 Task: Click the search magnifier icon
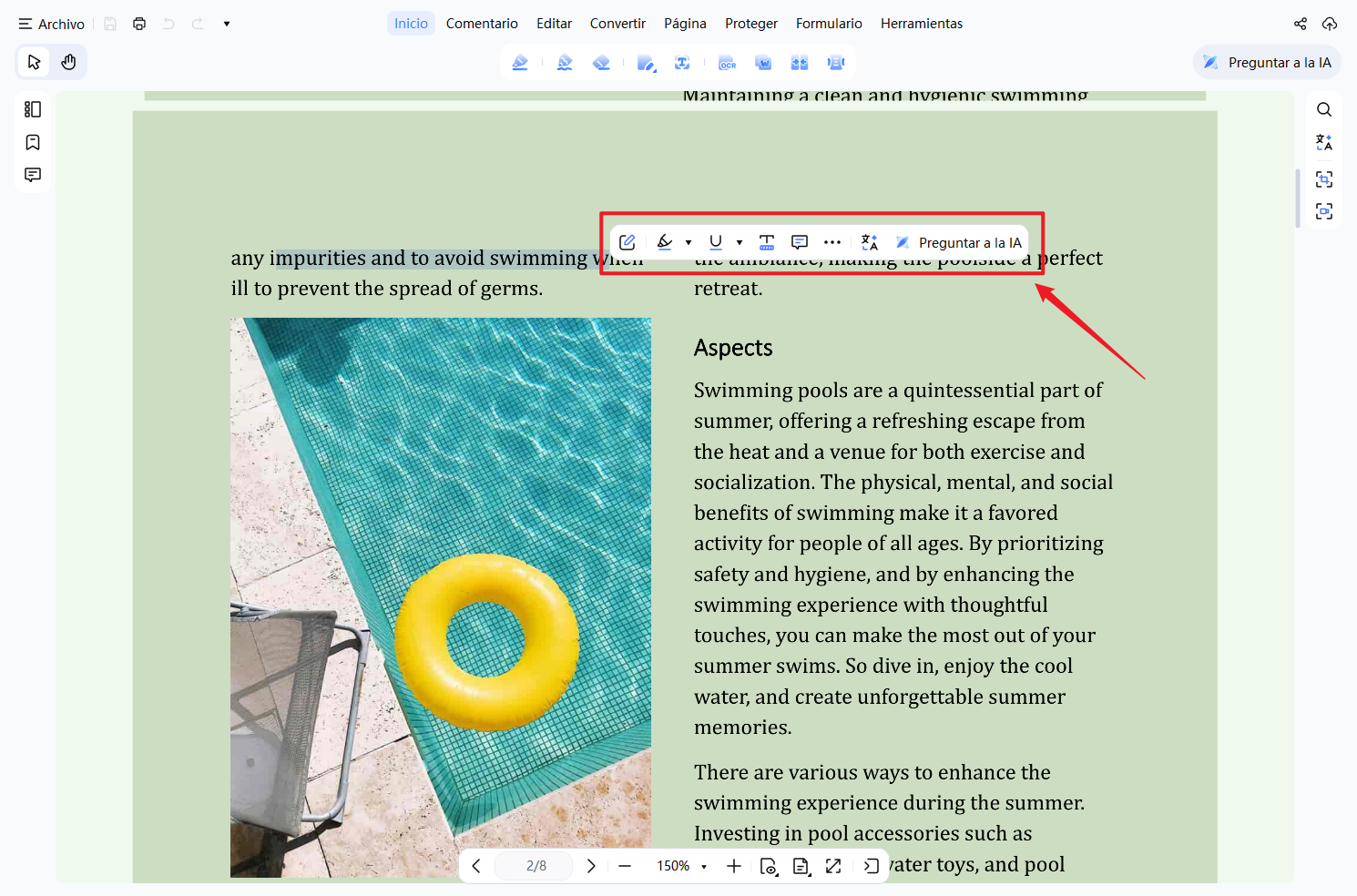[1324, 109]
